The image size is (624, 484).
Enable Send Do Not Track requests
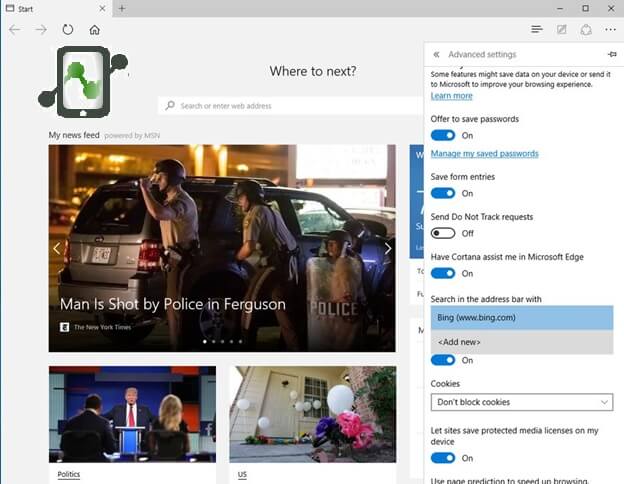(x=443, y=233)
